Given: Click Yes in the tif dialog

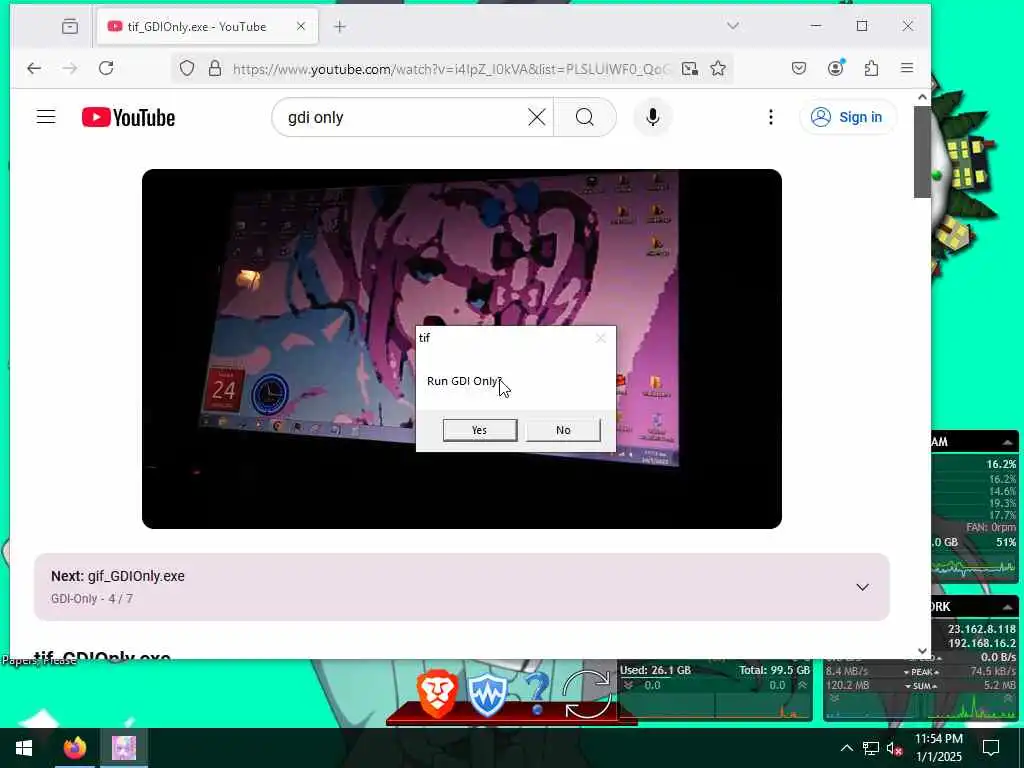Looking at the screenshot, I should (x=480, y=430).
